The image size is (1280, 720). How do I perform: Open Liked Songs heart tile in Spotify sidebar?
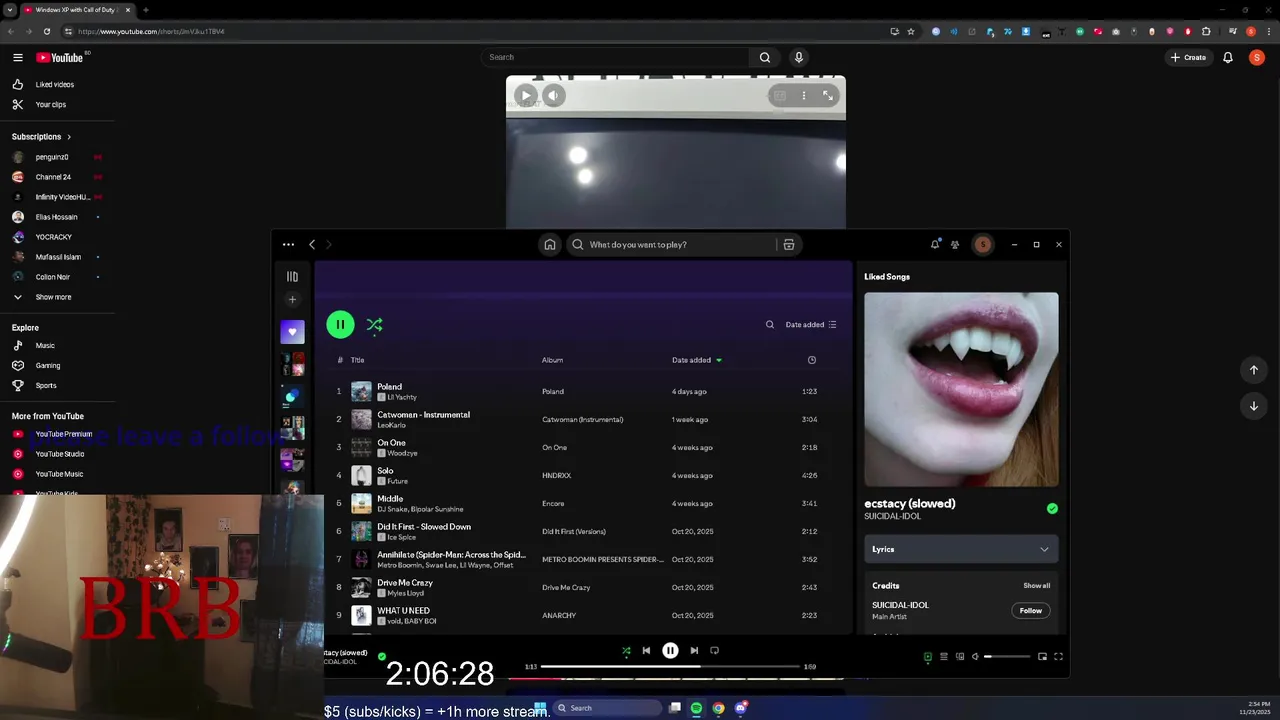coord(292,332)
